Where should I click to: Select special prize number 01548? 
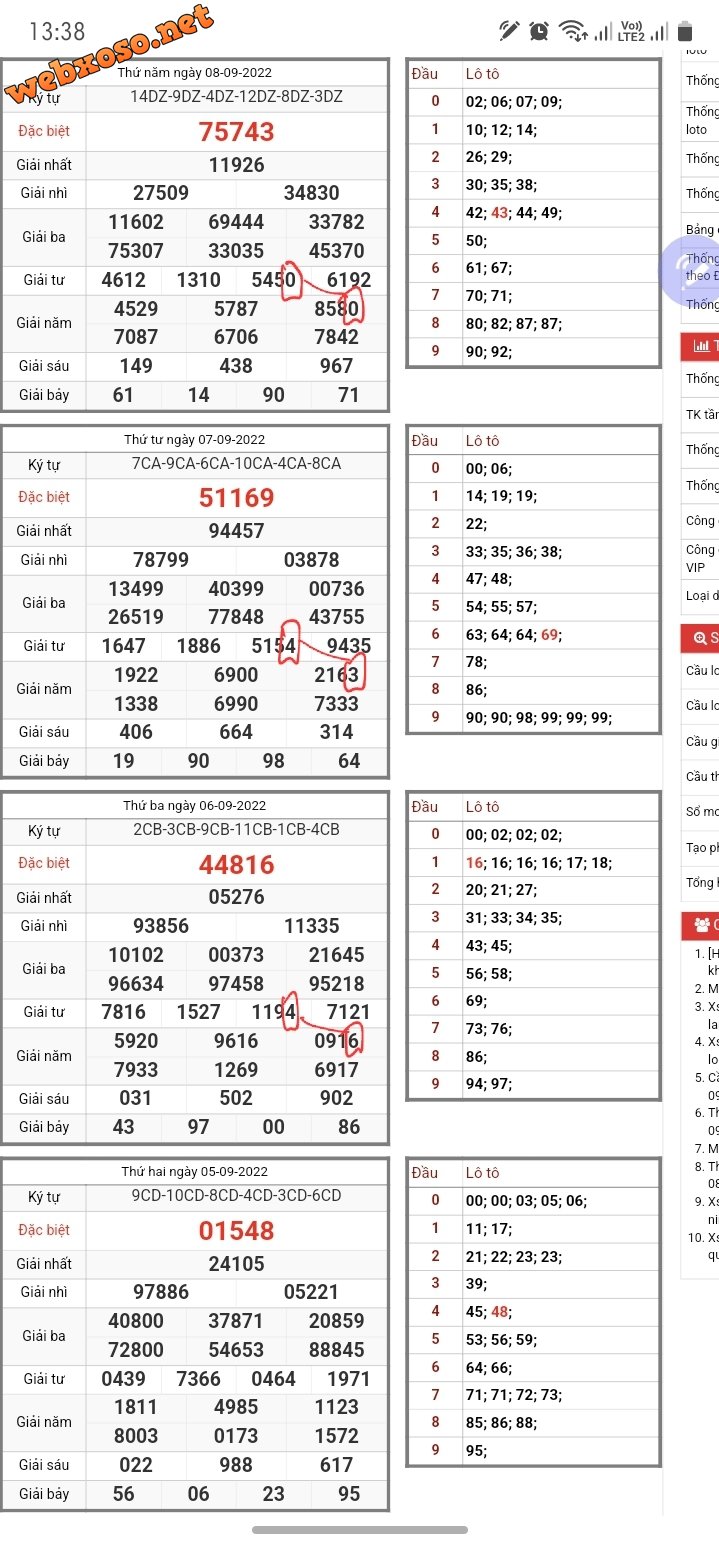[236, 1230]
